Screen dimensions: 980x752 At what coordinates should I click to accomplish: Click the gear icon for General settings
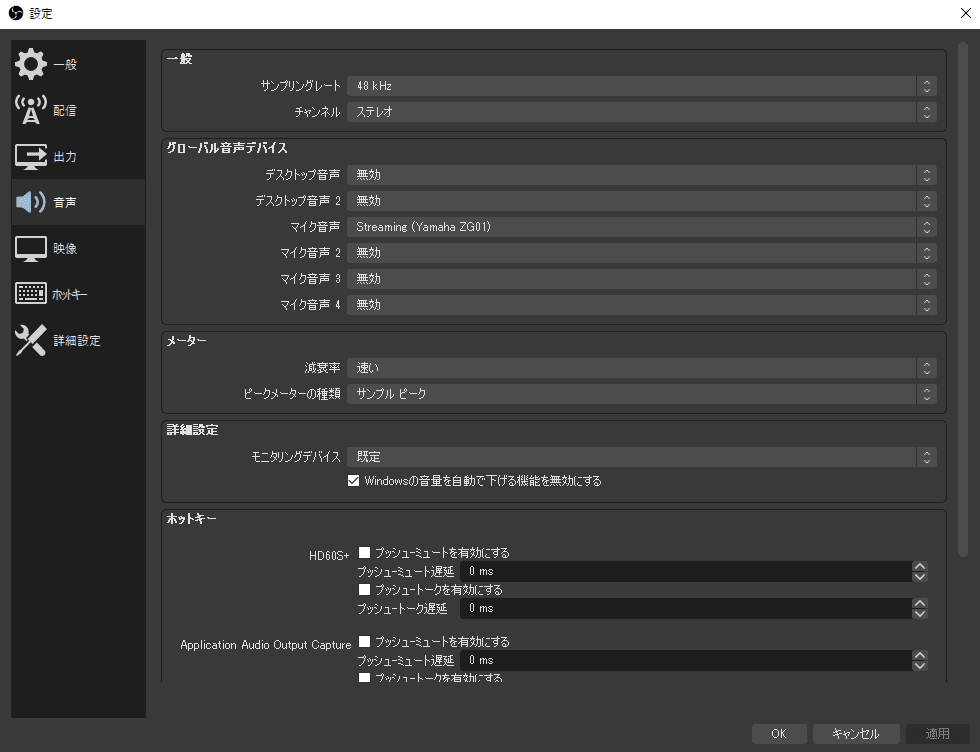[x=31, y=65]
